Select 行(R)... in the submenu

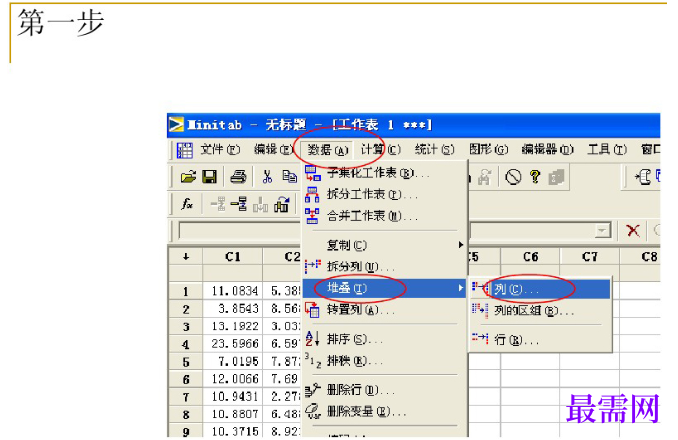tap(540, 340)
